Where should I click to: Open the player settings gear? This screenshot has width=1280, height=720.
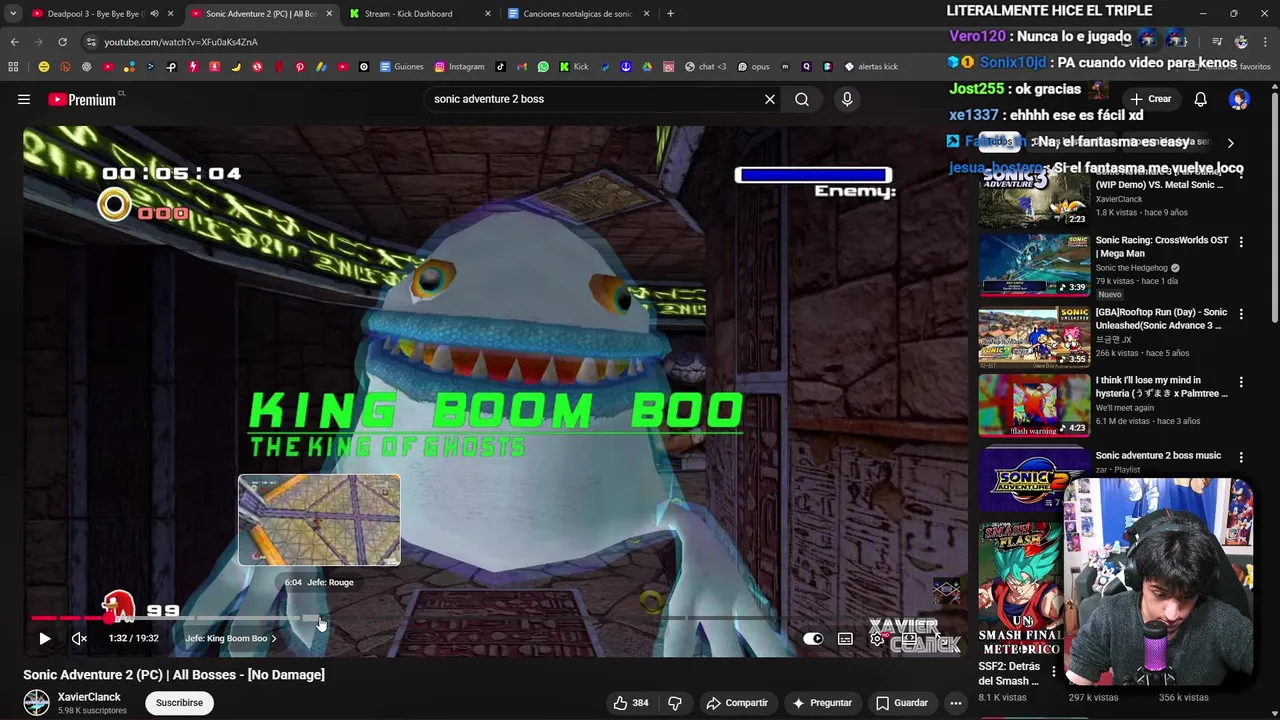click(877, 638)
